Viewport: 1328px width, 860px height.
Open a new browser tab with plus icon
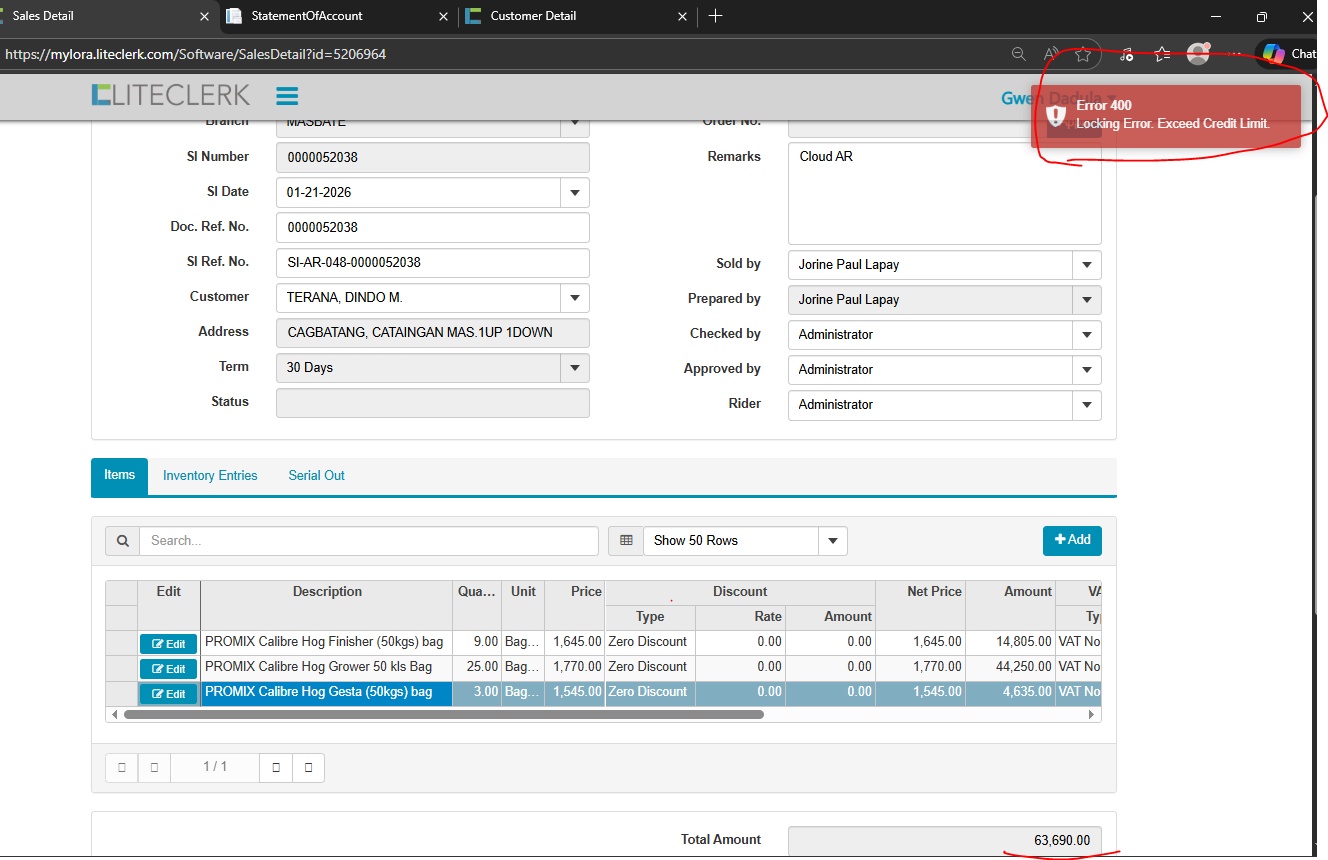pyautogui.click(x=715, y=16)
